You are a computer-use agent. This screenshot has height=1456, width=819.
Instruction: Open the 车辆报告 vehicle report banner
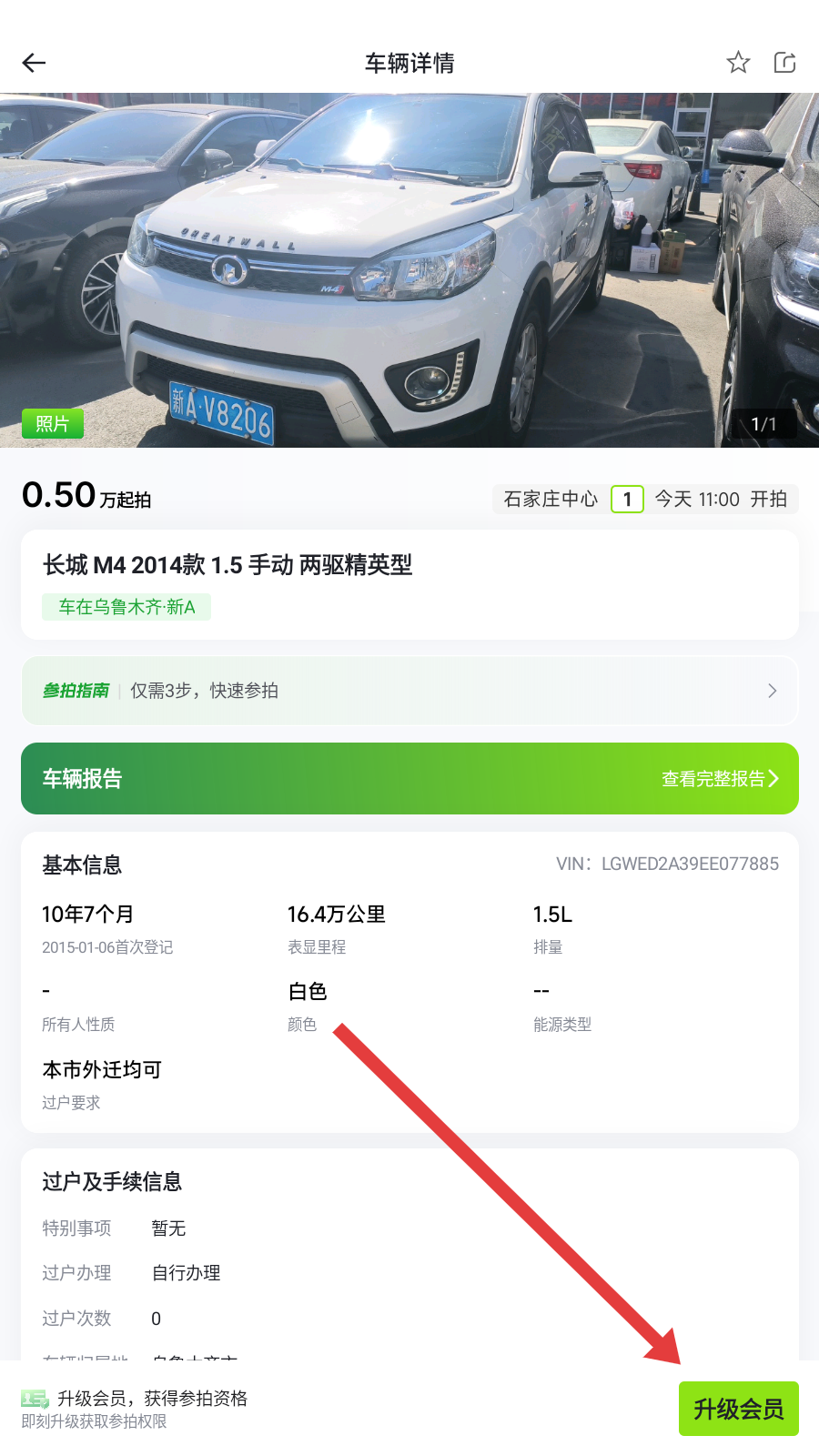(409, 779)
